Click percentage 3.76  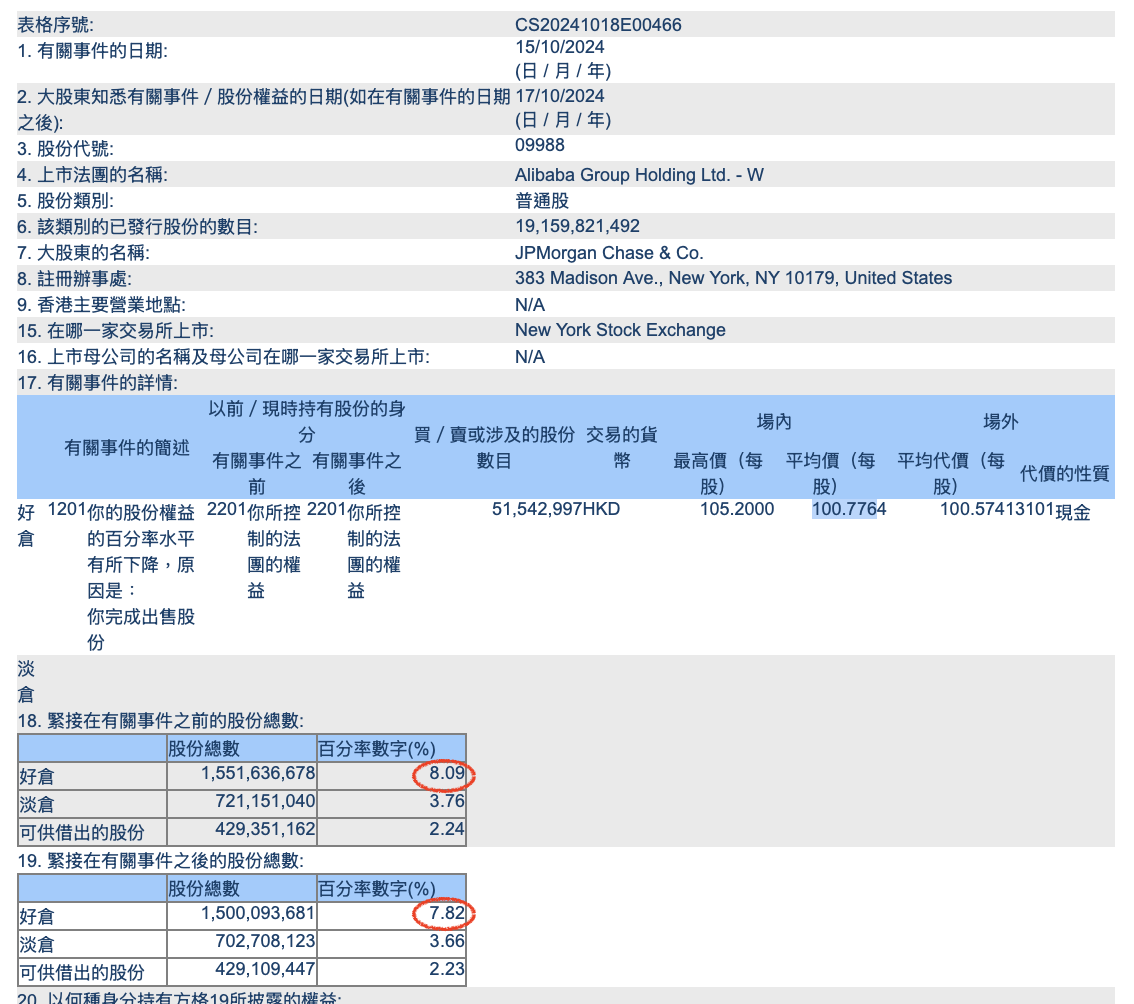point(446,801)
